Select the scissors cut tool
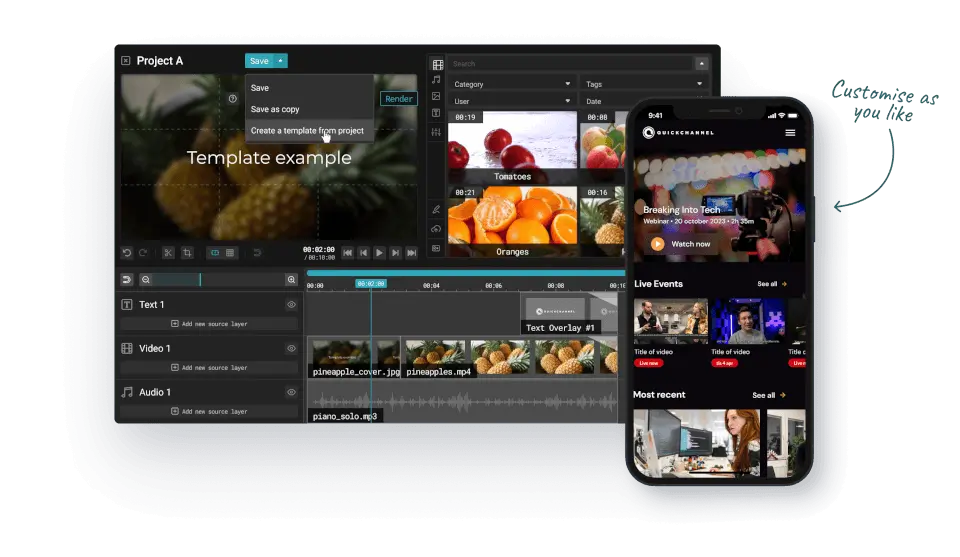The width and height of the screenshot is (960, 557). tap(168, 253)
